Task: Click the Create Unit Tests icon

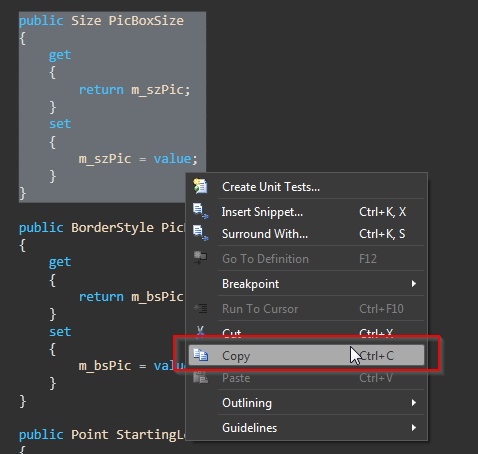Action: click(200, 186)
